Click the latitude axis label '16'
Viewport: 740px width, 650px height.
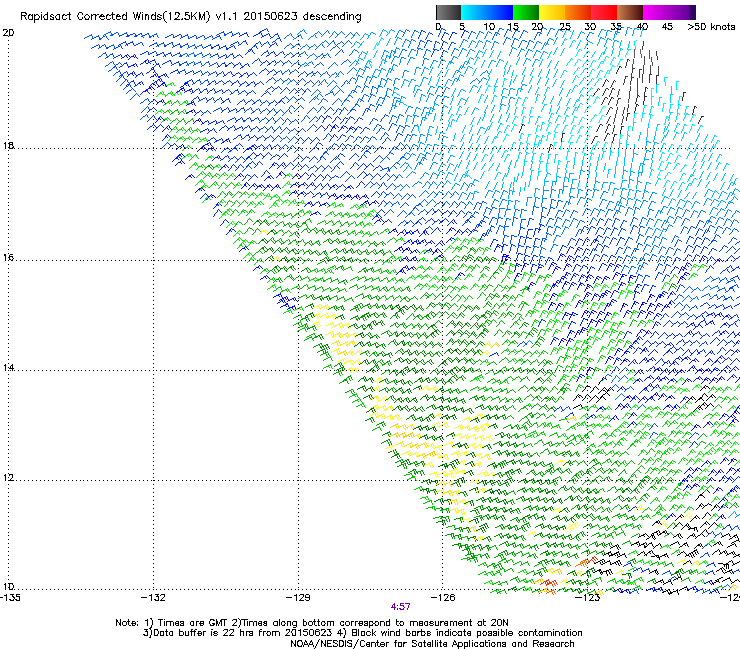click(x=8, y=257)
